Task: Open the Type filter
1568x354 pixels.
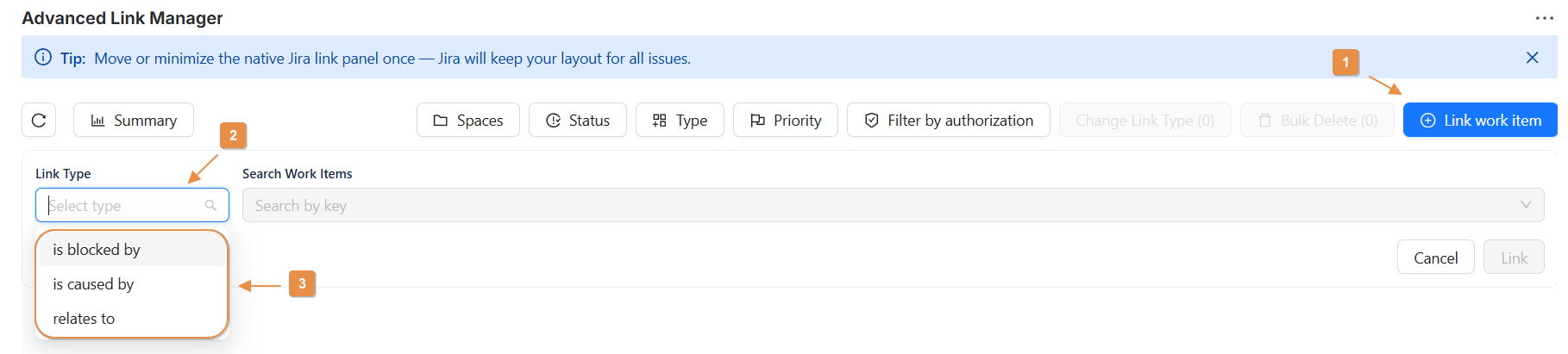Action: 680,121
